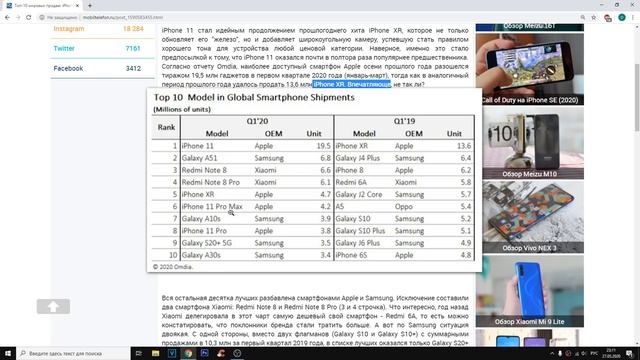Image resolution: width=640 pixels, height=360 pixels.
Task: Click the iPhone 11 Pro Max cell
Action: click(212, 207)
